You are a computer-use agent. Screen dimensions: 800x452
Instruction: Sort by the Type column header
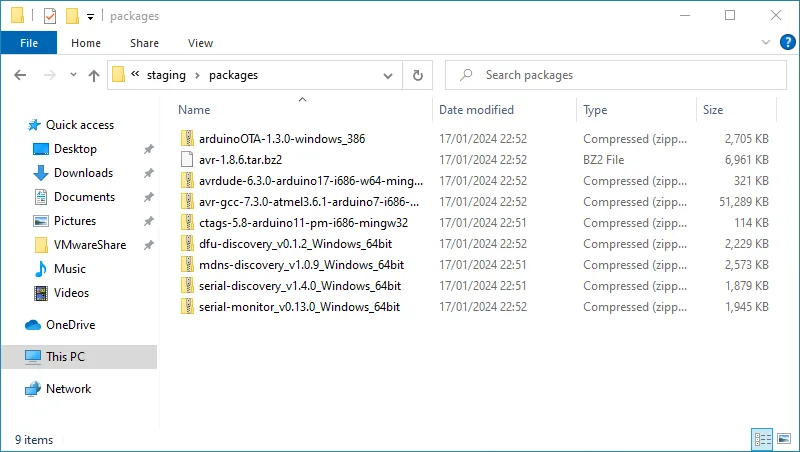[595, 110]
